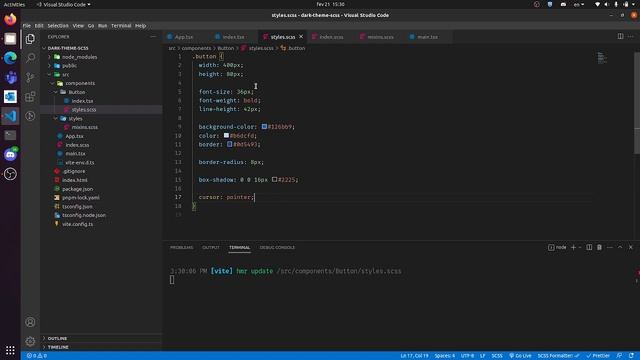Open the Search view in the activity bar
The image size is (640, 360).
pyautogui.click(x=30, y=58)
